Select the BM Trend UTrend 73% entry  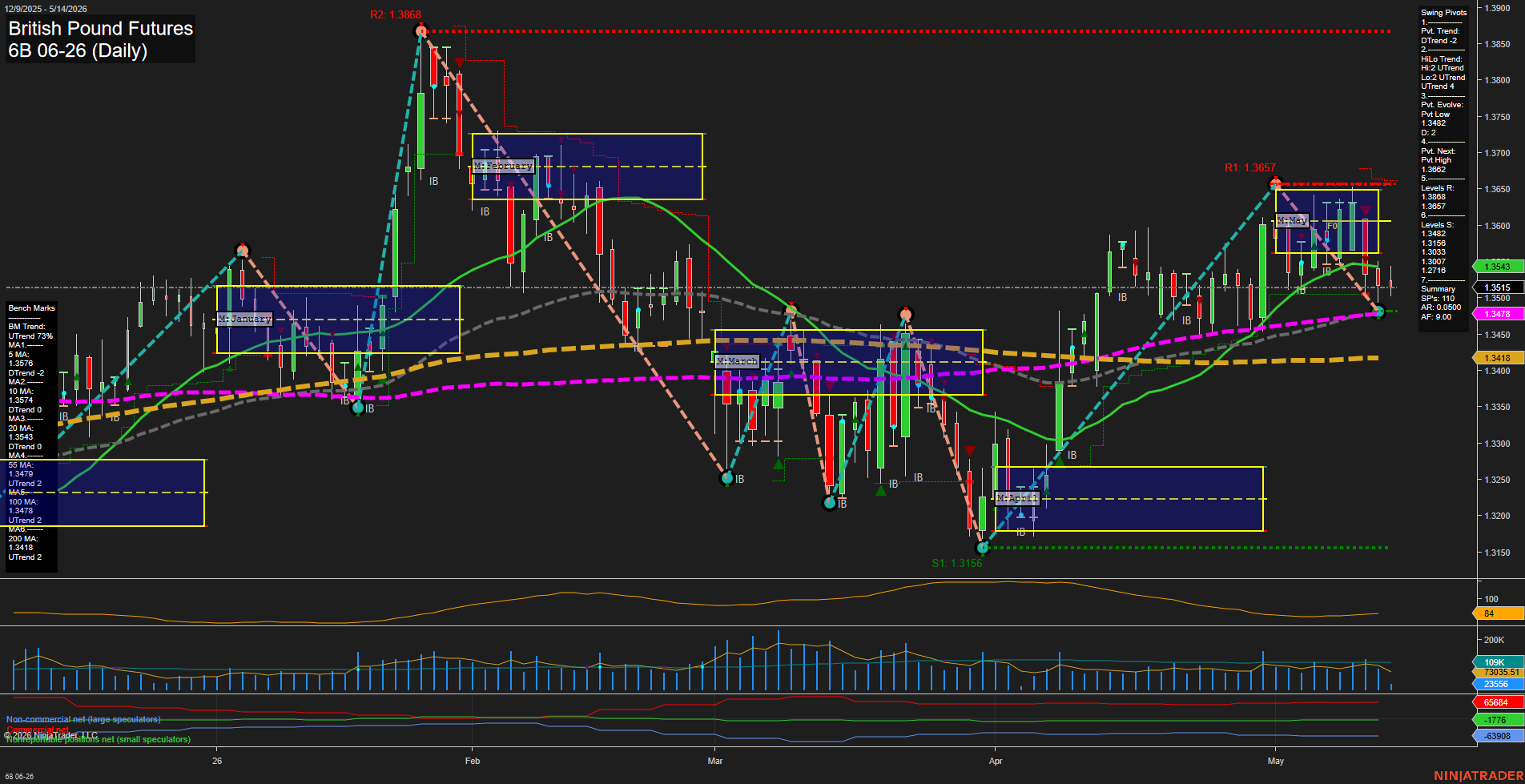pos(30,332)
